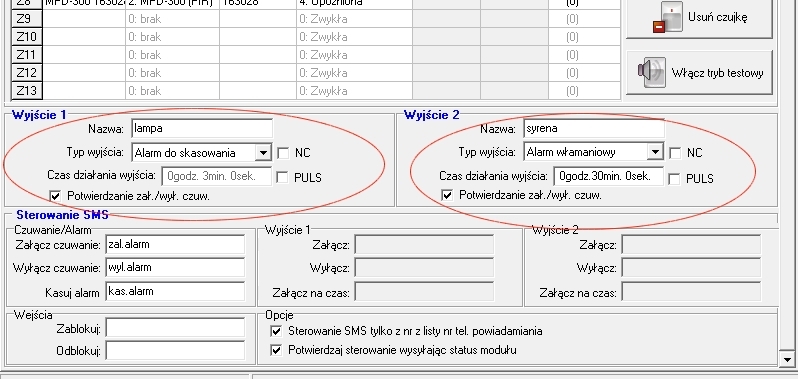Enable NC checkbox for Wyjście 1
Screen dimensions: 798x379
tap(283, 153)
